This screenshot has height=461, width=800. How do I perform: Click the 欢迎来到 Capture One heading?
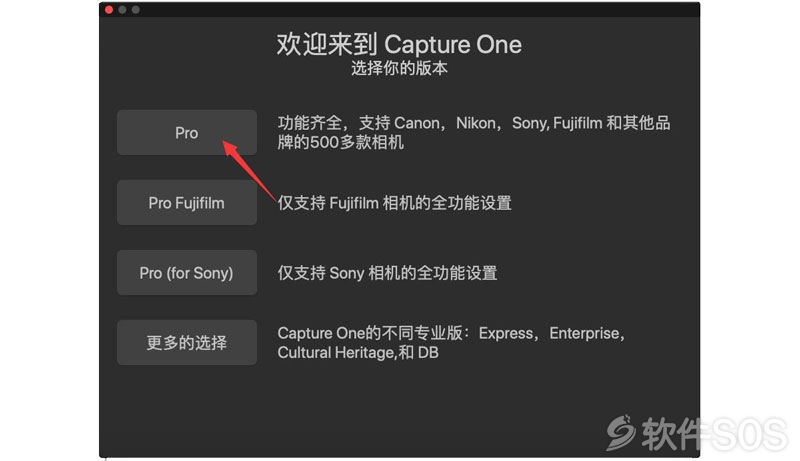pyautogui.click(x=399, y=44)
